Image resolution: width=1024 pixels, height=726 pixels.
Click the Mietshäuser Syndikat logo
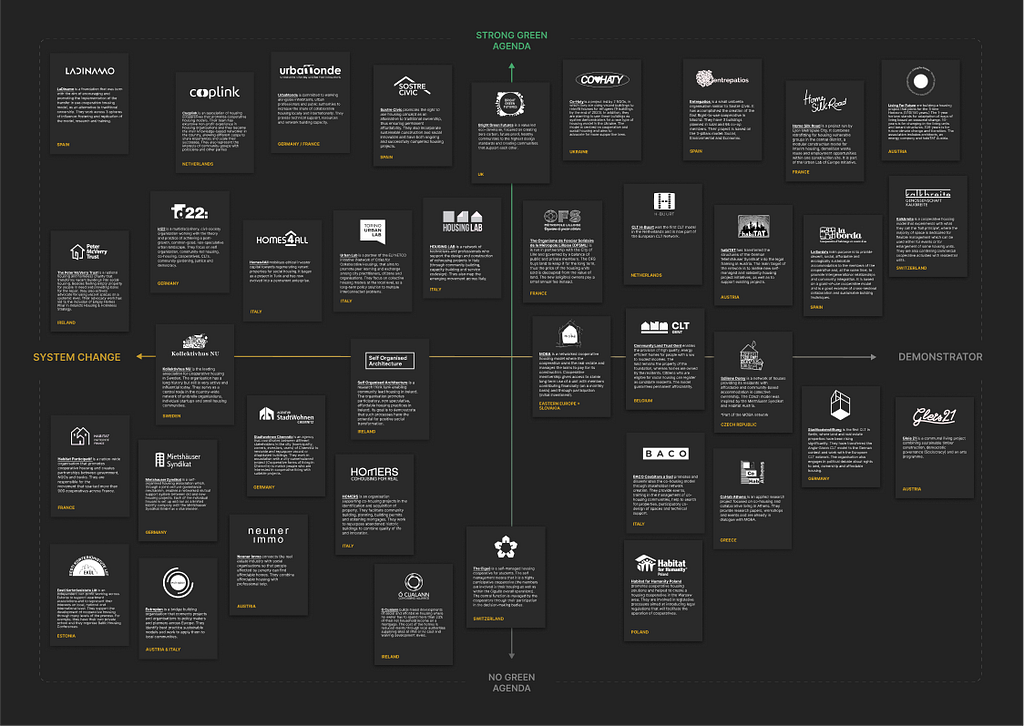coord(178,460)
